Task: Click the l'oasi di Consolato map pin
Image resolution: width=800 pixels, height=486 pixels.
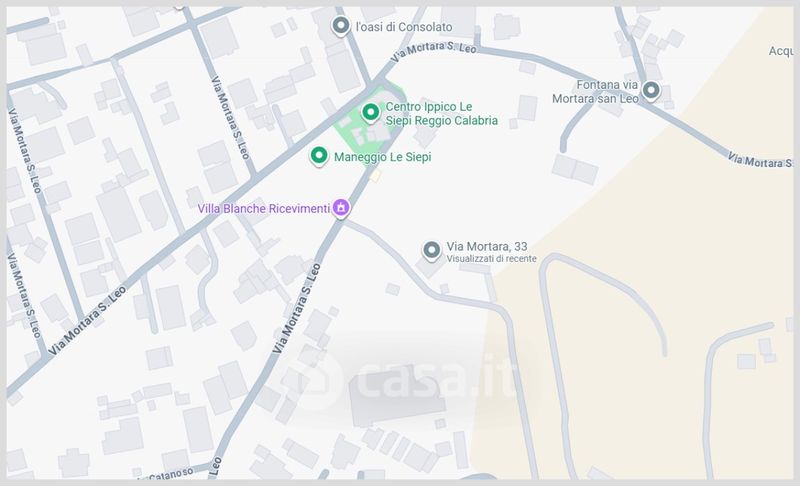Action: (x=340, y=25)
